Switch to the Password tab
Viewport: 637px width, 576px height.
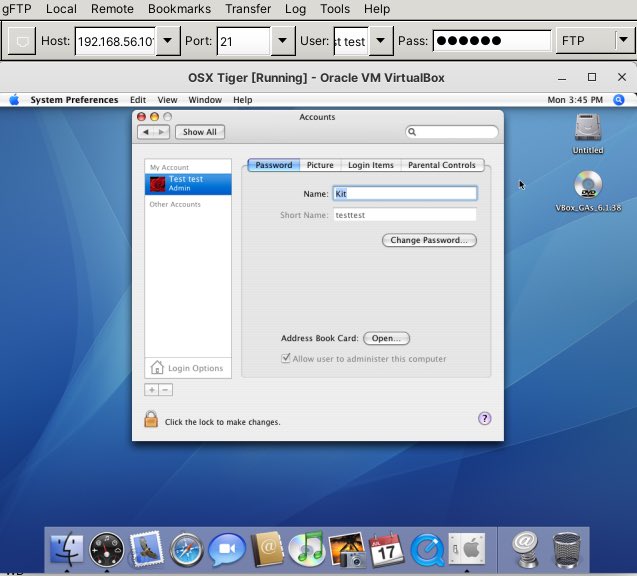[274, 165]
